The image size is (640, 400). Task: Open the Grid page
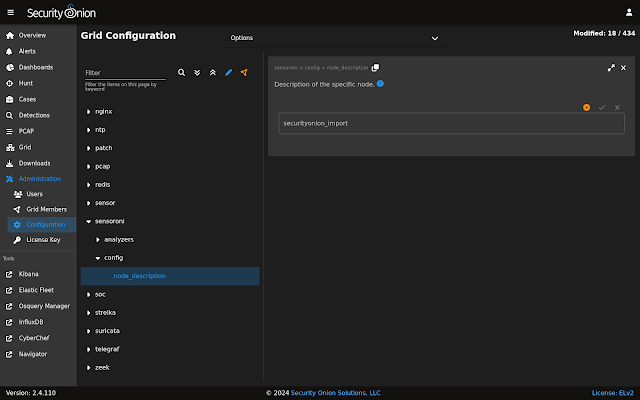click(38, 147)
